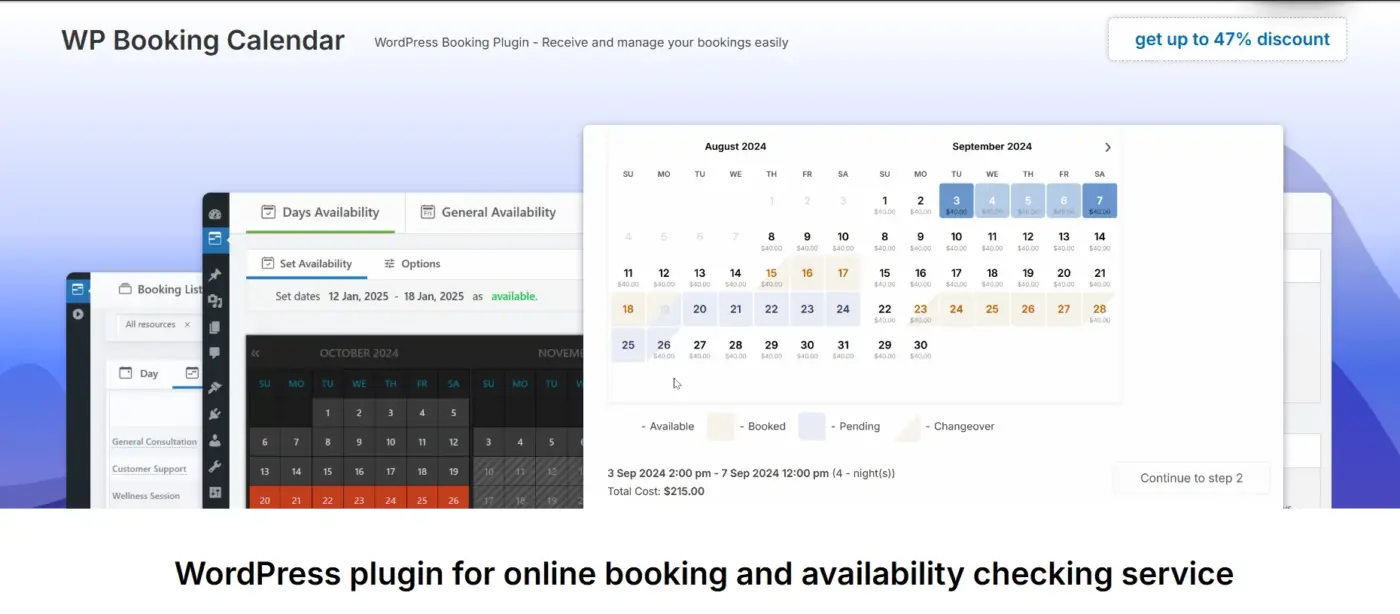Image resolution: width=1400 pixels, height=614 pixels.
Task: Select the Day view tab
Action: 139,373
